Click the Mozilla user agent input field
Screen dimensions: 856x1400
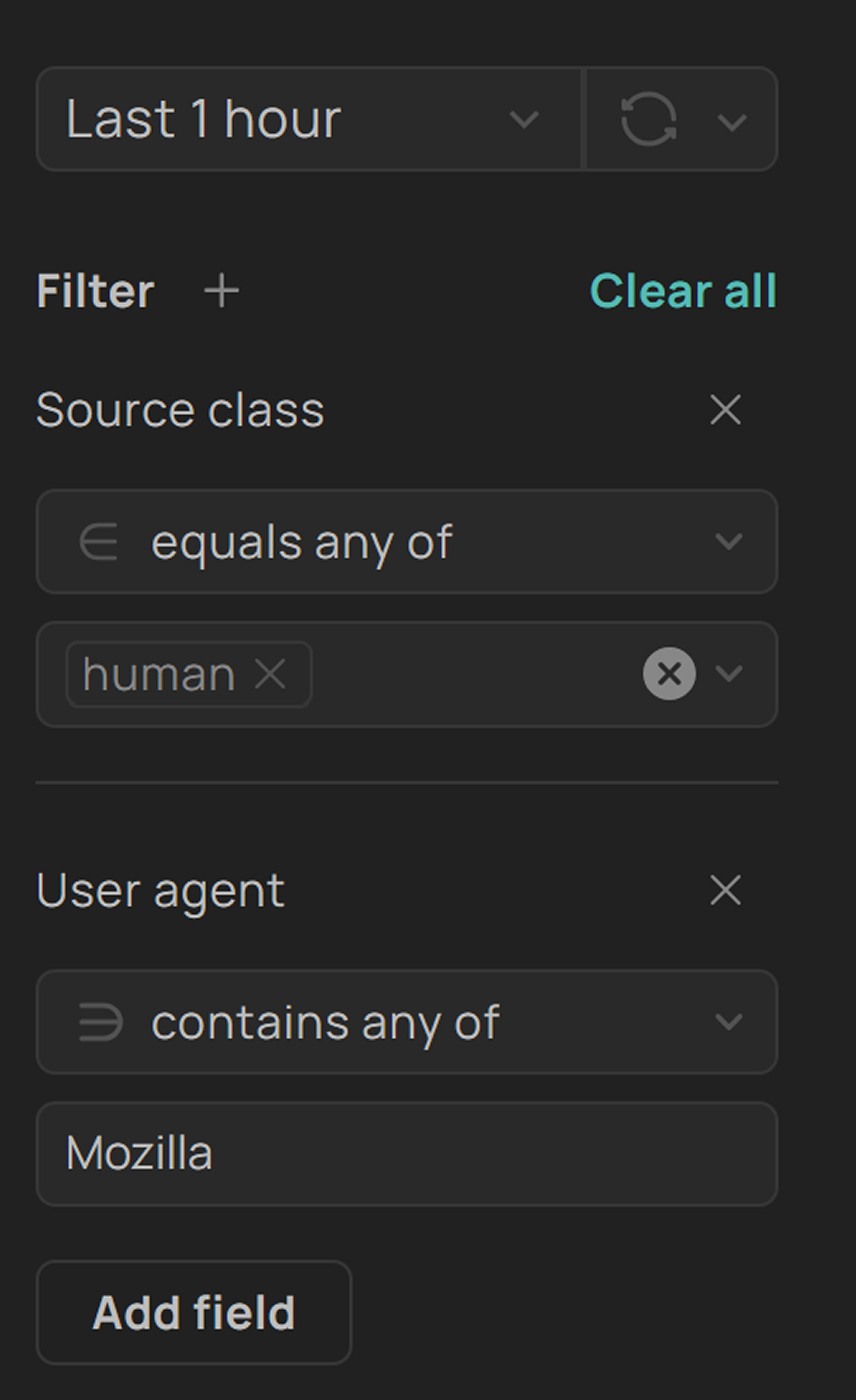click(407, 1153)
